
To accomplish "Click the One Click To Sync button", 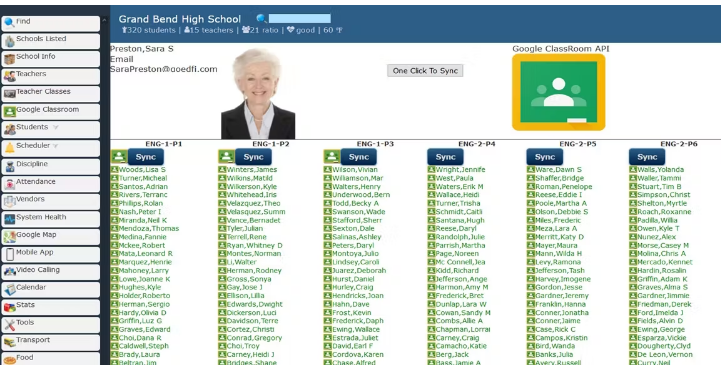I will (x=425, y=71).
